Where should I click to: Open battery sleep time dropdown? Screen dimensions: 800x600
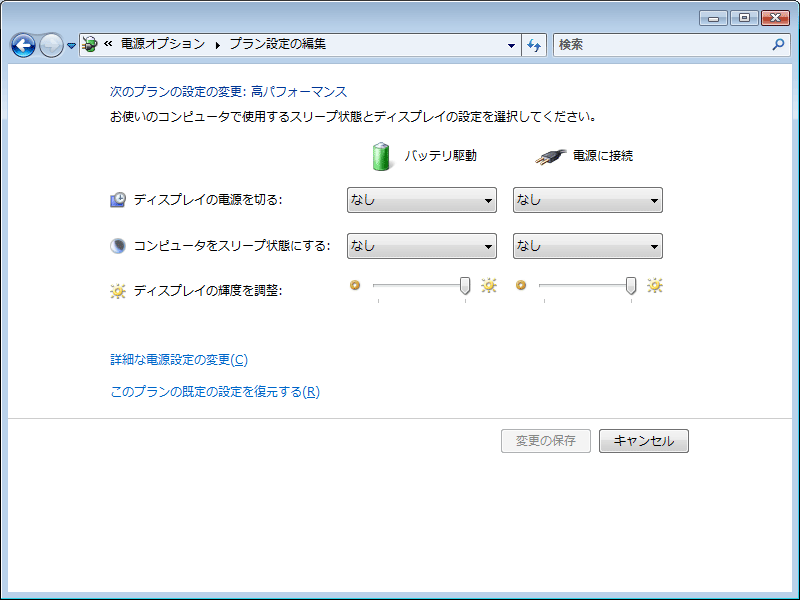click(422, 246)
